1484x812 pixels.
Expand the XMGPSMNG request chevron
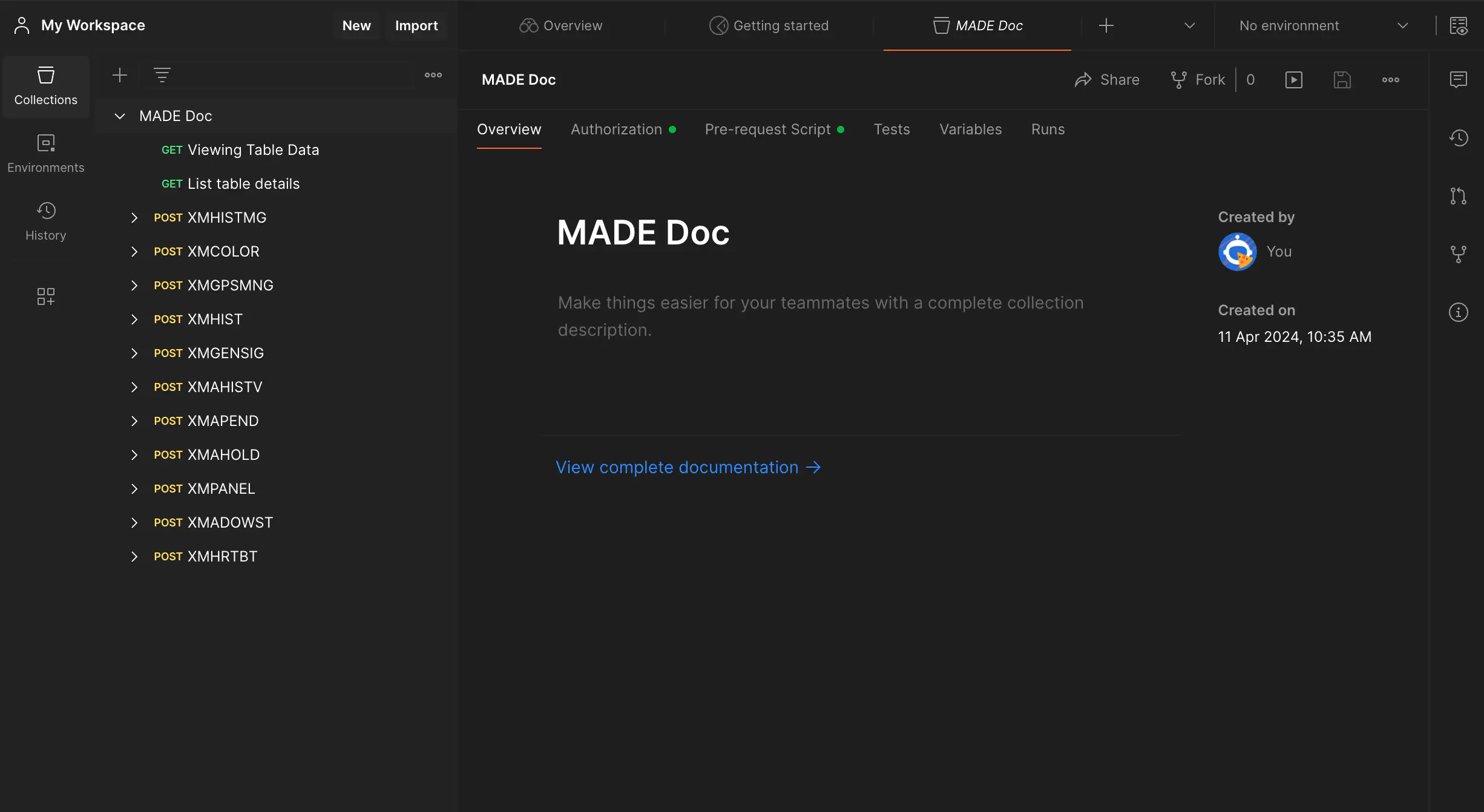(x=134, y=286)
